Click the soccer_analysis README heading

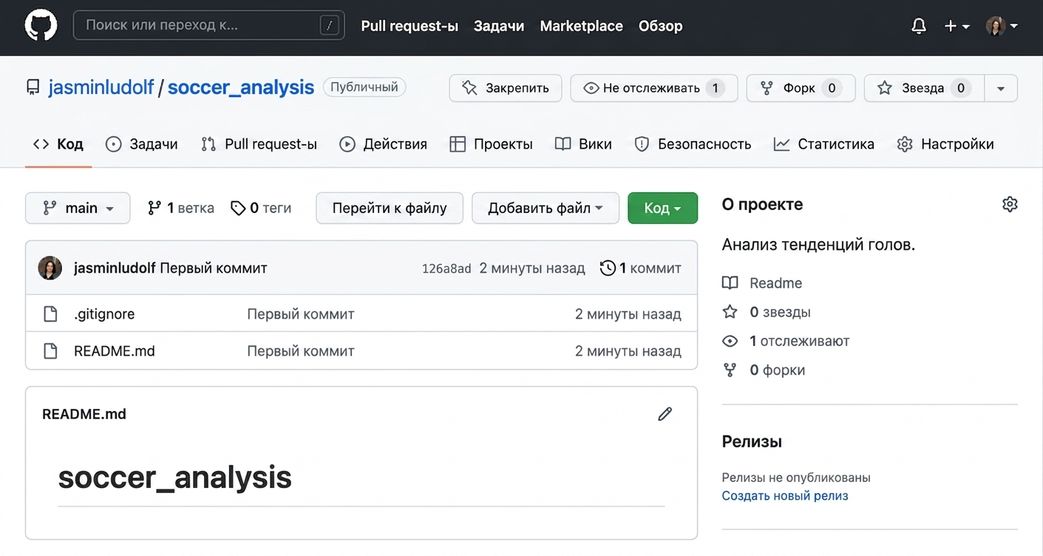(175, 478)
